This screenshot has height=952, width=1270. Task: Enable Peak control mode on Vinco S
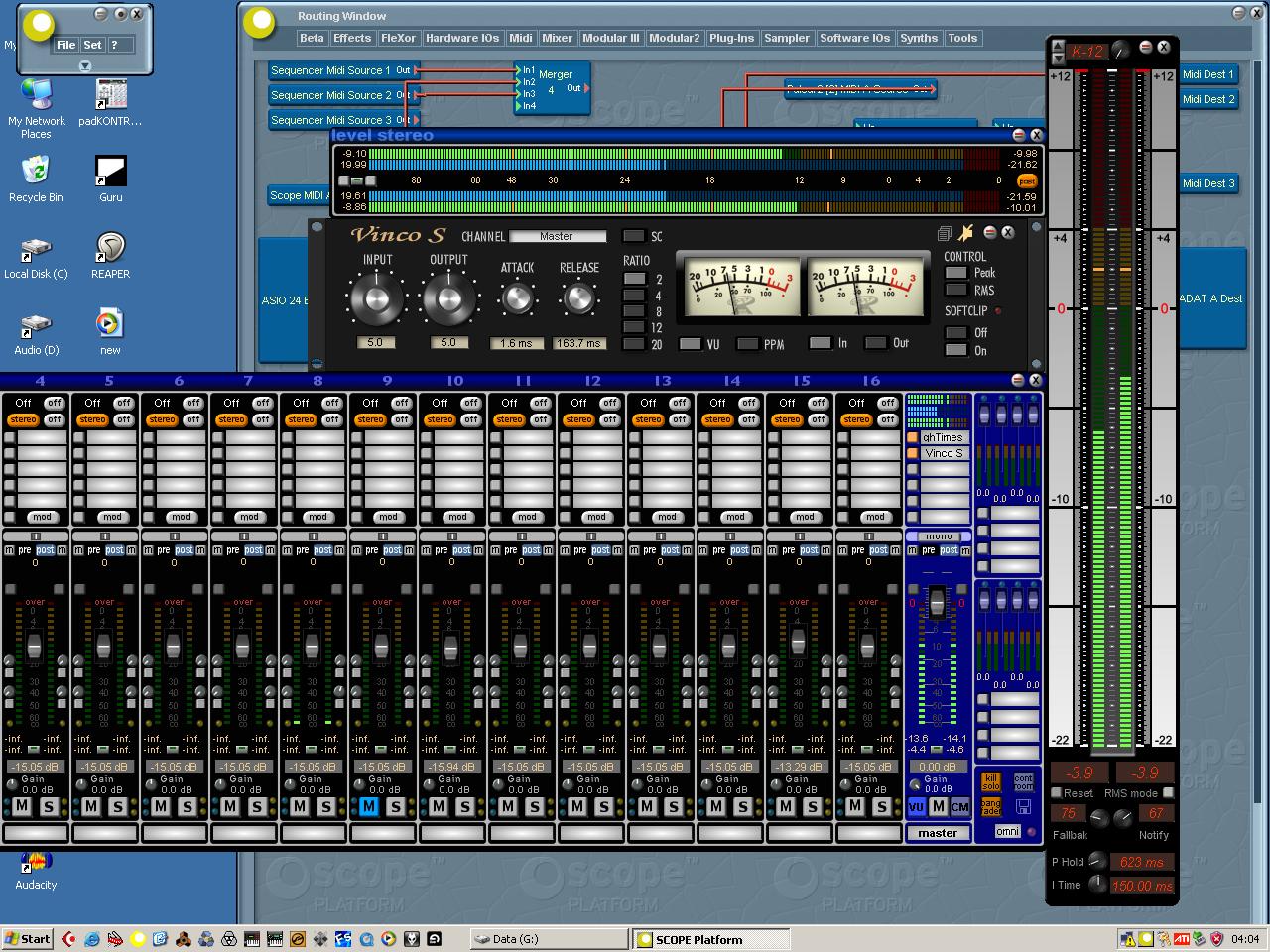click(956, 273)
